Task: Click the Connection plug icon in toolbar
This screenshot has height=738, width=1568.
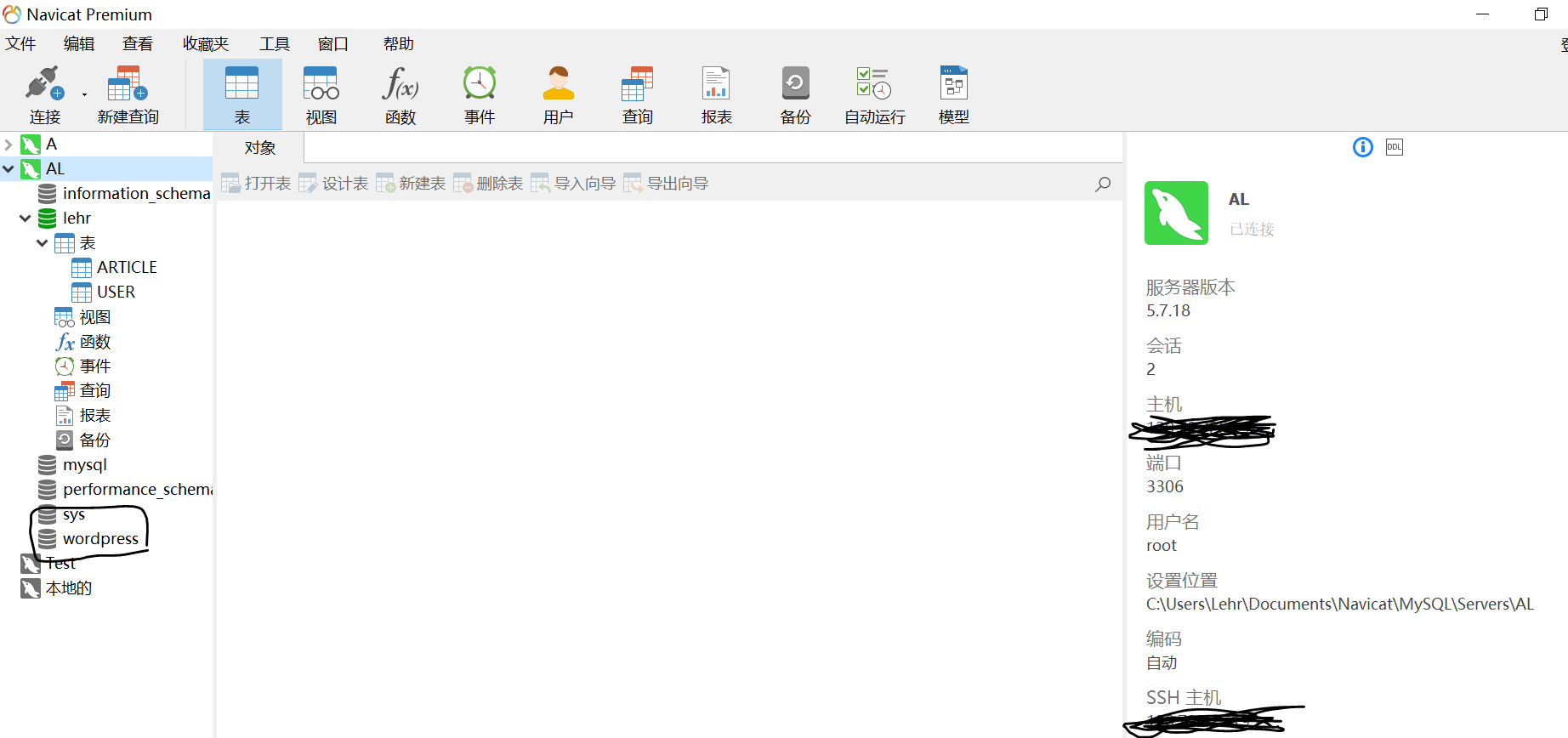Action: click(x=44, y=83)
